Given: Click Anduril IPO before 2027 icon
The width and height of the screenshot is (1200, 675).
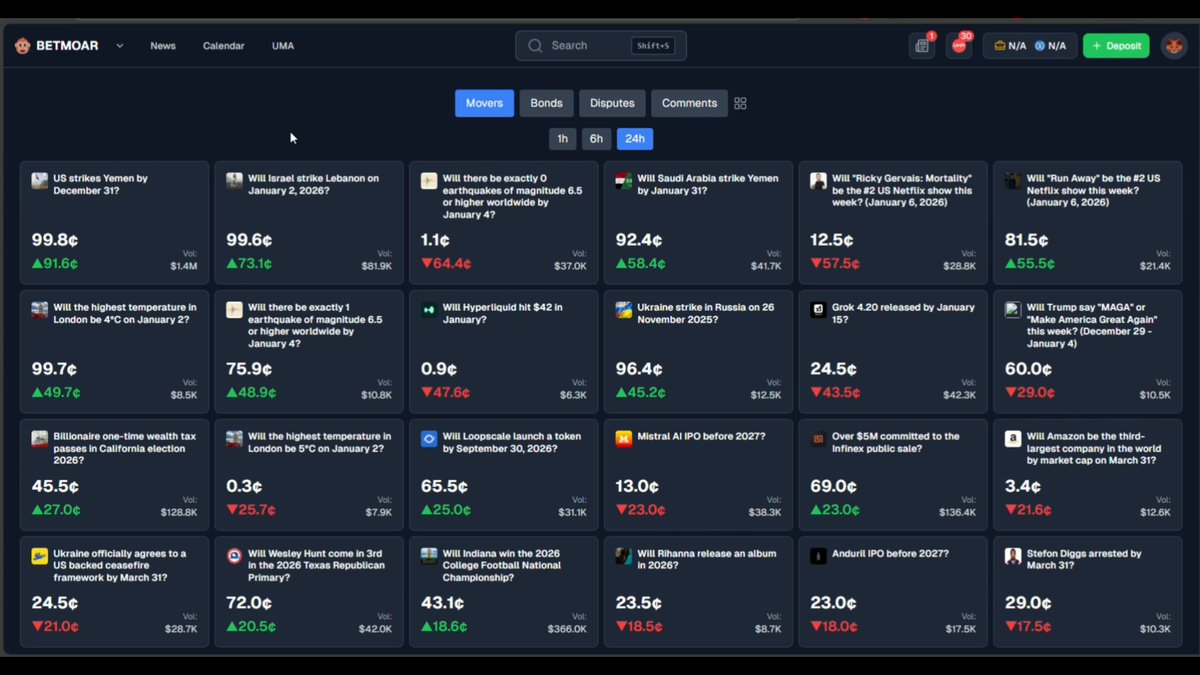Looking at the screenshot, I should [818, 556].
